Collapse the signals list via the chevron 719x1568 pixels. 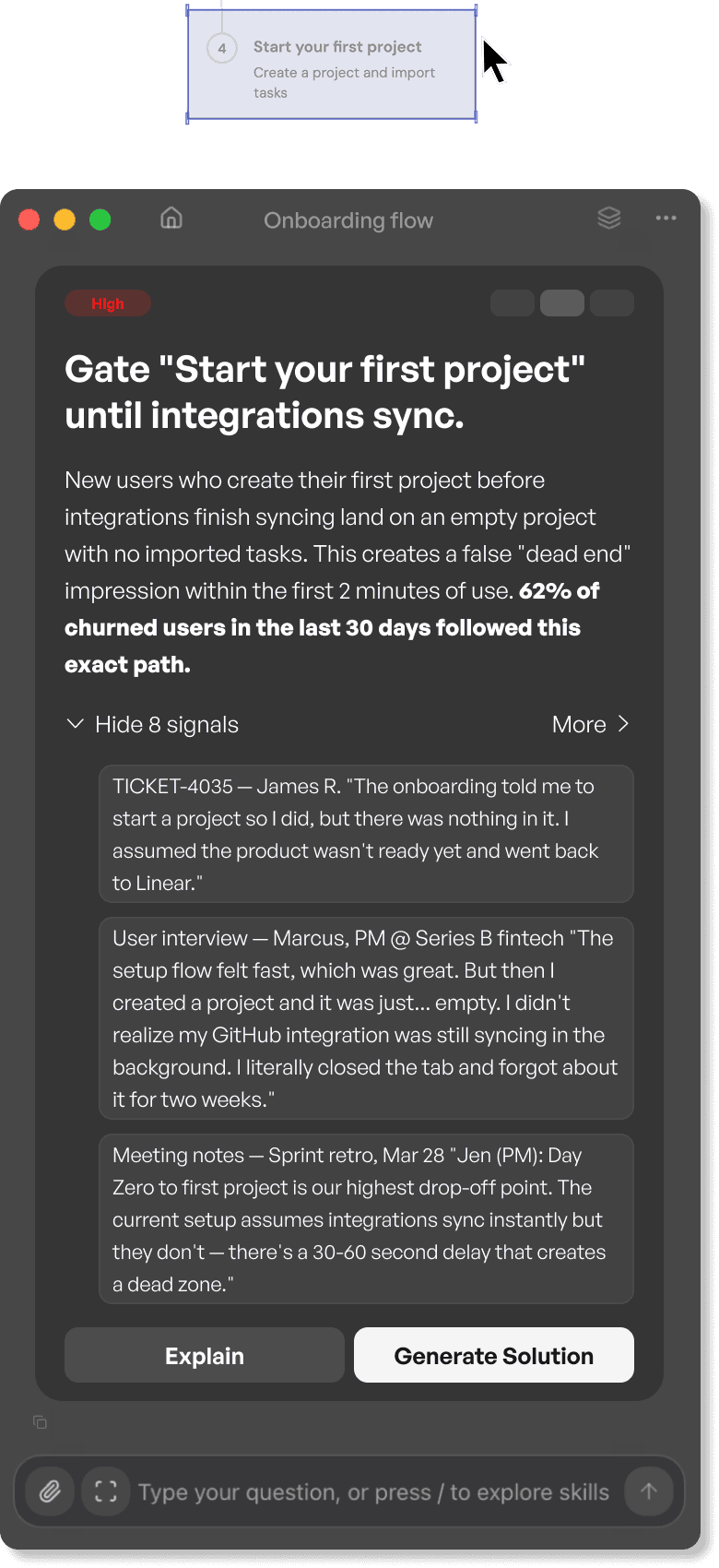tap(75, 724)
